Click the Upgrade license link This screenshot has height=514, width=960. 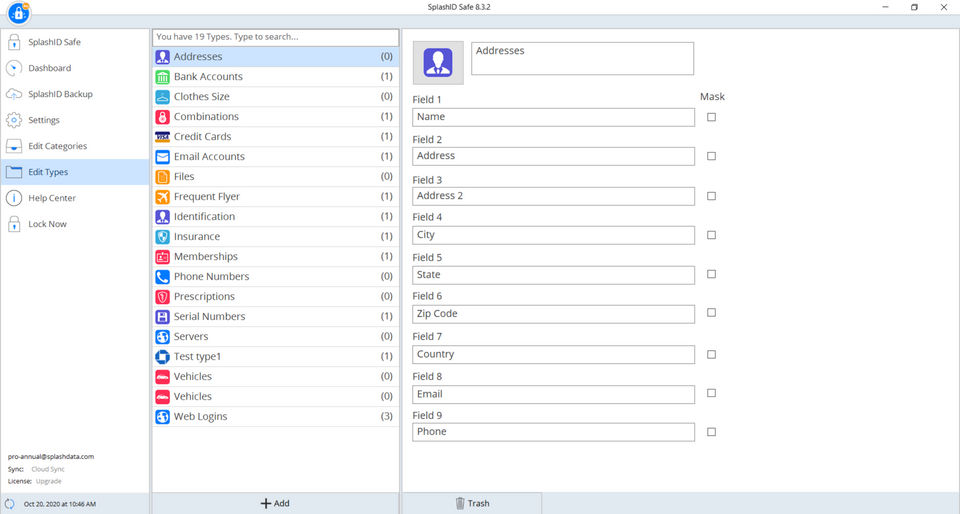tap(48, 482)
